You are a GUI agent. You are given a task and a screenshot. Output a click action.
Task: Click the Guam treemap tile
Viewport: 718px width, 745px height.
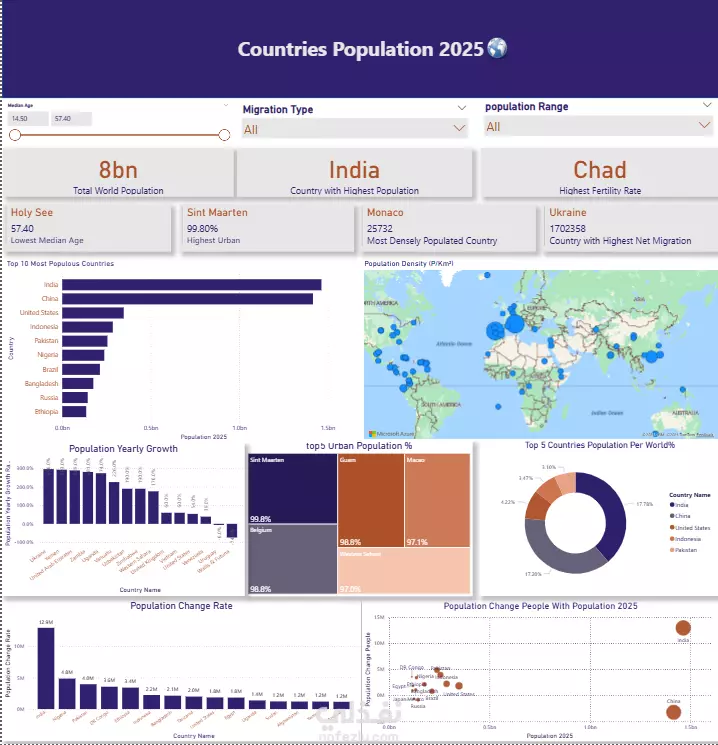tap(371, 500)
